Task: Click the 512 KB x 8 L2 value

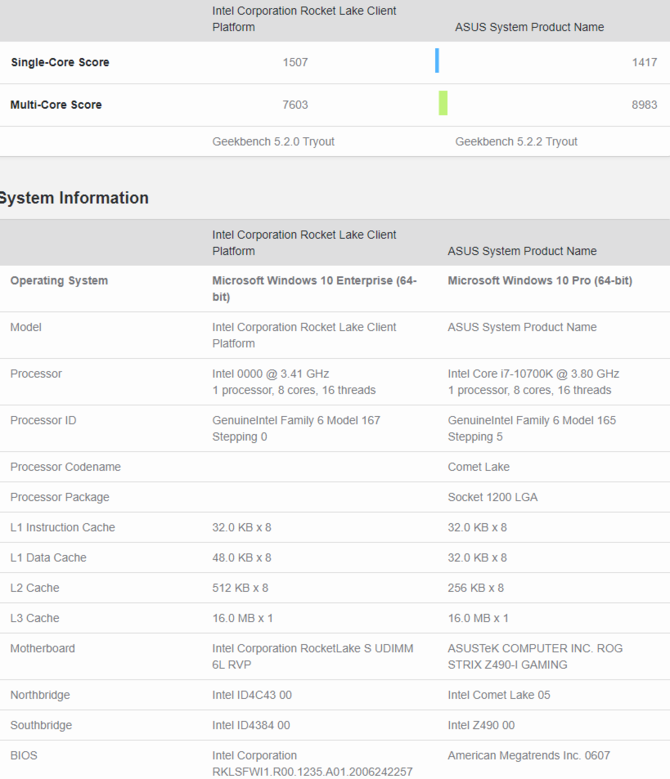Action: [240, 588]
